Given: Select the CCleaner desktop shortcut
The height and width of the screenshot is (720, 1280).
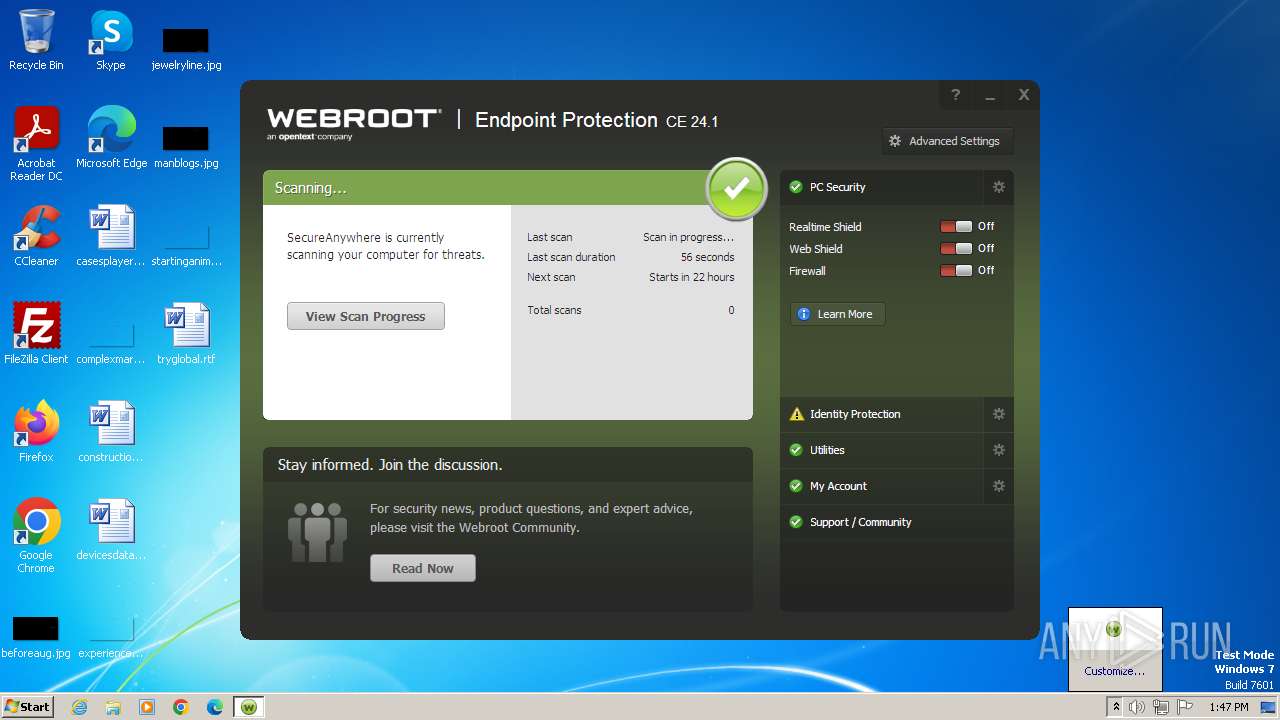Looking at the screenshot, I should [x=36, y=236].
